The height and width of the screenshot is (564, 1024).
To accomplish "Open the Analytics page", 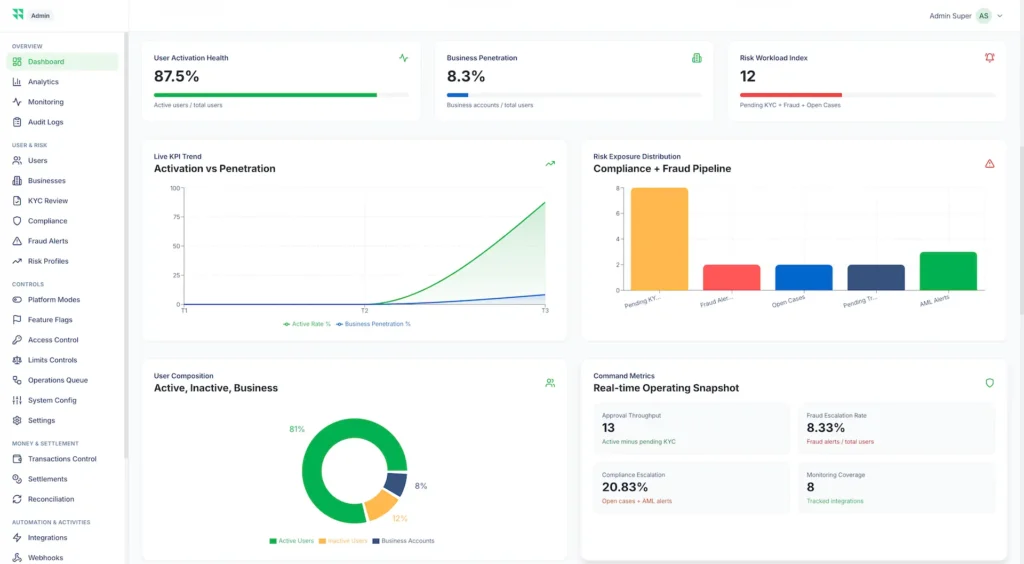I will [x=62, y=82].
